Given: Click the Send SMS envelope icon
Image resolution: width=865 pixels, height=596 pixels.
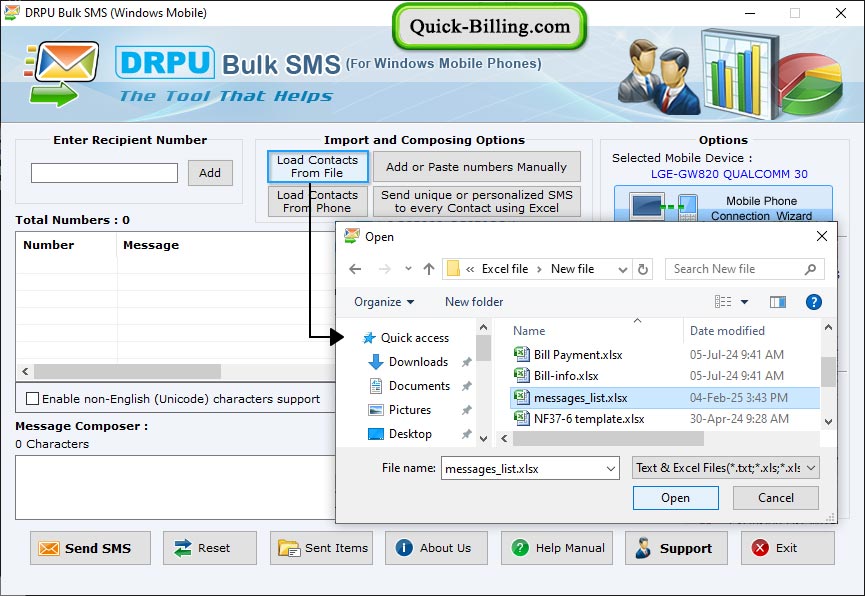Looking at the screenshot, I should point(49,548).
